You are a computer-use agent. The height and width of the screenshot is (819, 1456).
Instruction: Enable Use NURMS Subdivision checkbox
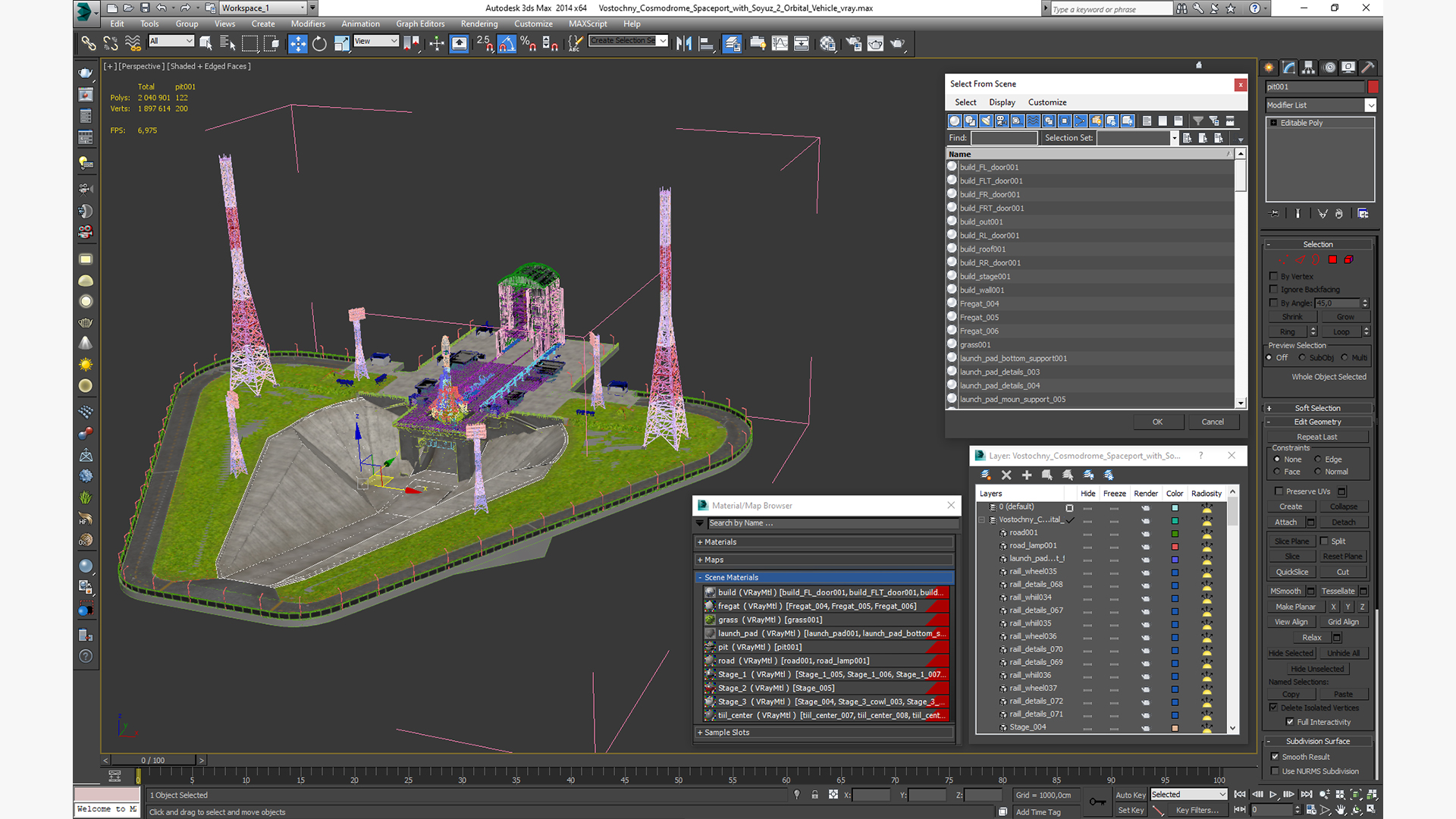[x=1275, y=771]
